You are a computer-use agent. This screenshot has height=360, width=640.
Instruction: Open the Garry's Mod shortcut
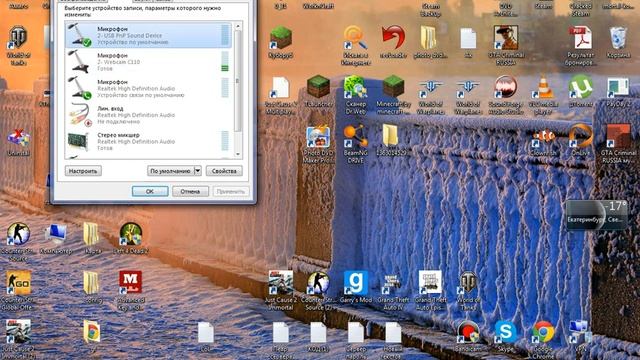click(x=355, y=287)
